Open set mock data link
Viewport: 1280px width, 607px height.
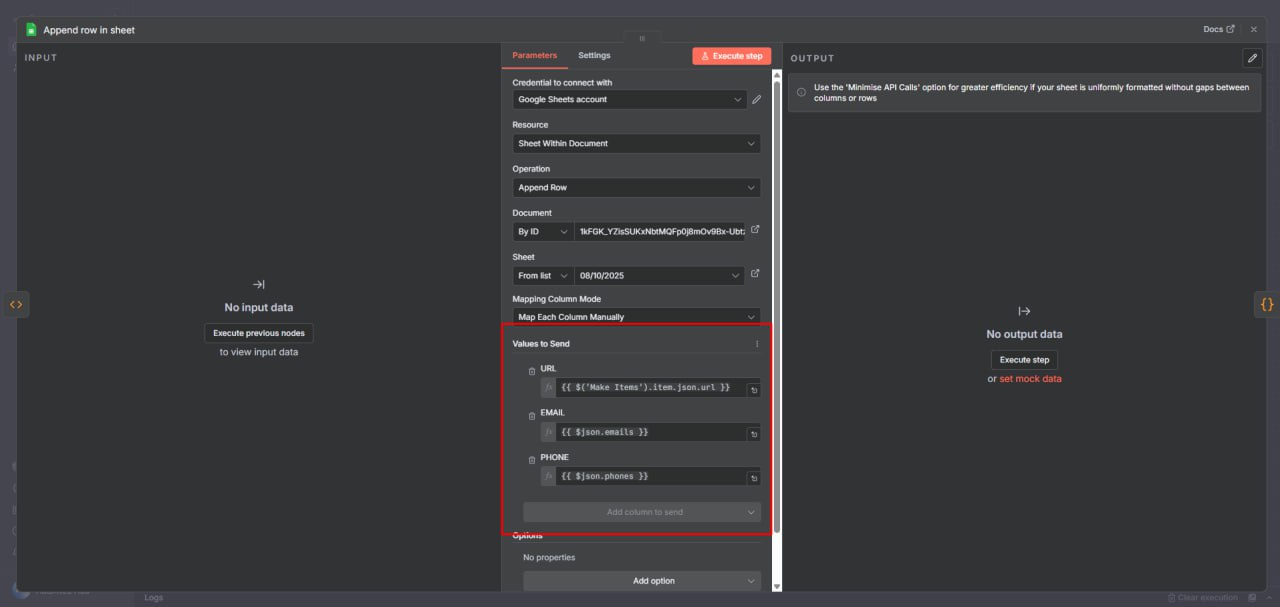(1031, 379)
